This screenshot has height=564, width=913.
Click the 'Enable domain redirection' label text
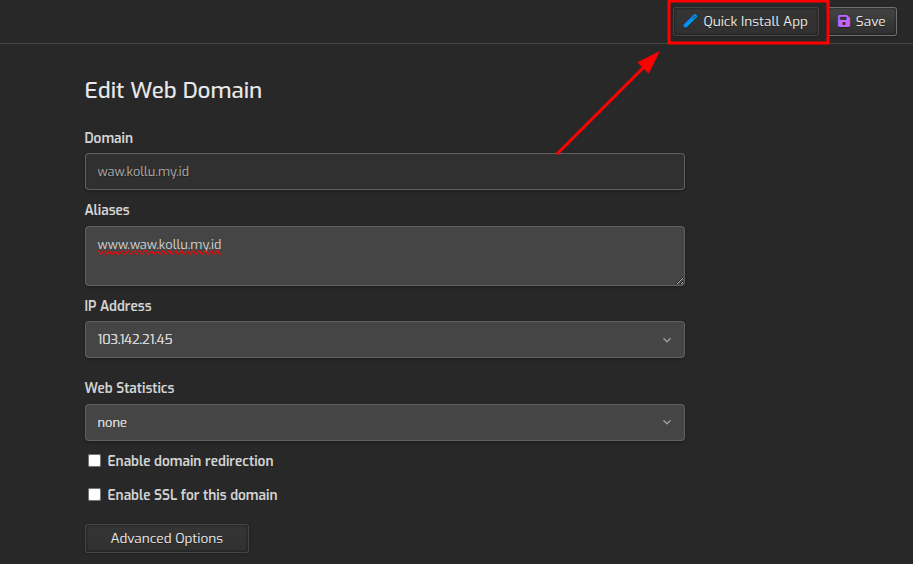coord(190,461)
